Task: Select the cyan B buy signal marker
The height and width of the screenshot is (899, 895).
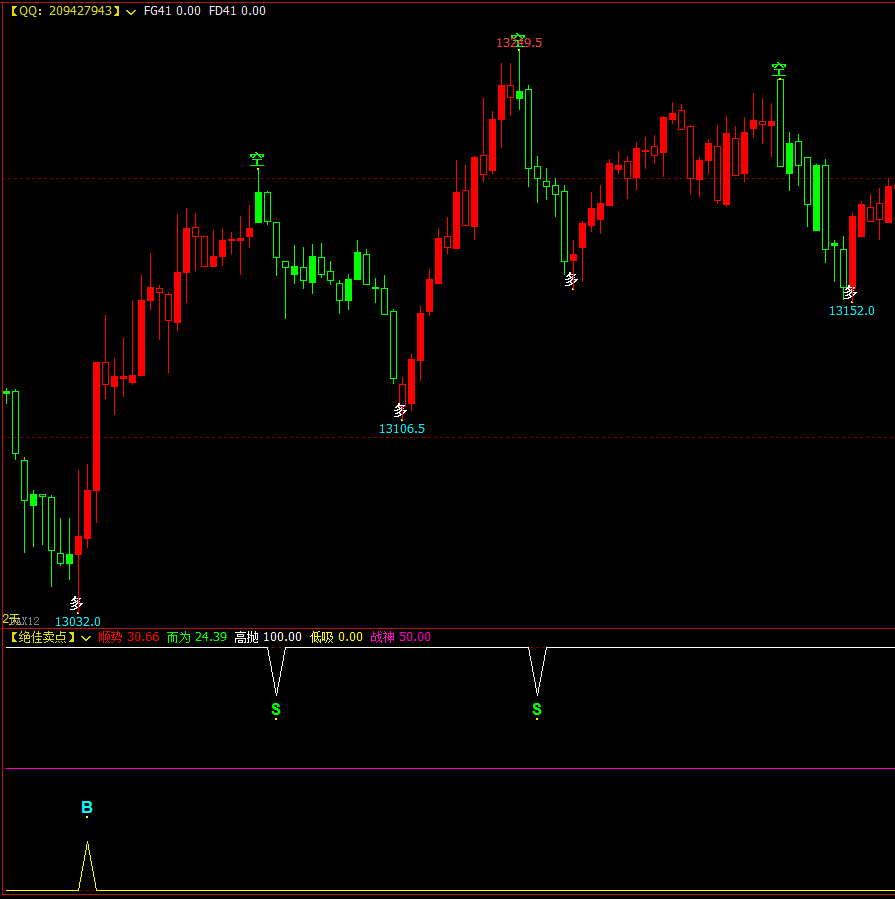Action: (87, 808)
